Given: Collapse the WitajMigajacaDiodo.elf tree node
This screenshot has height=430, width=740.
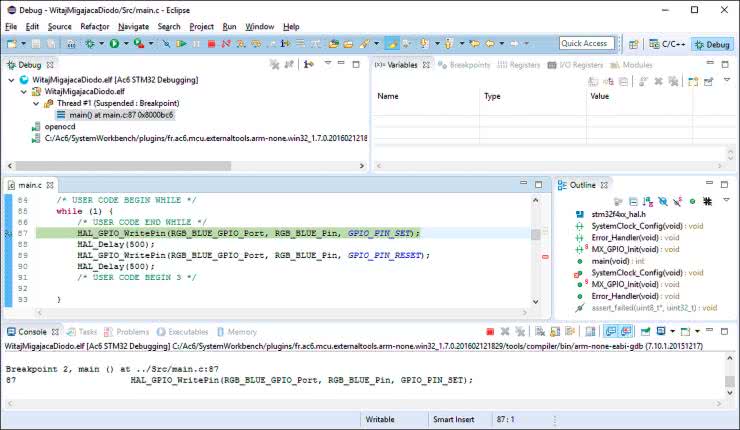Looking at the screenshot, I should click(22, 91).
